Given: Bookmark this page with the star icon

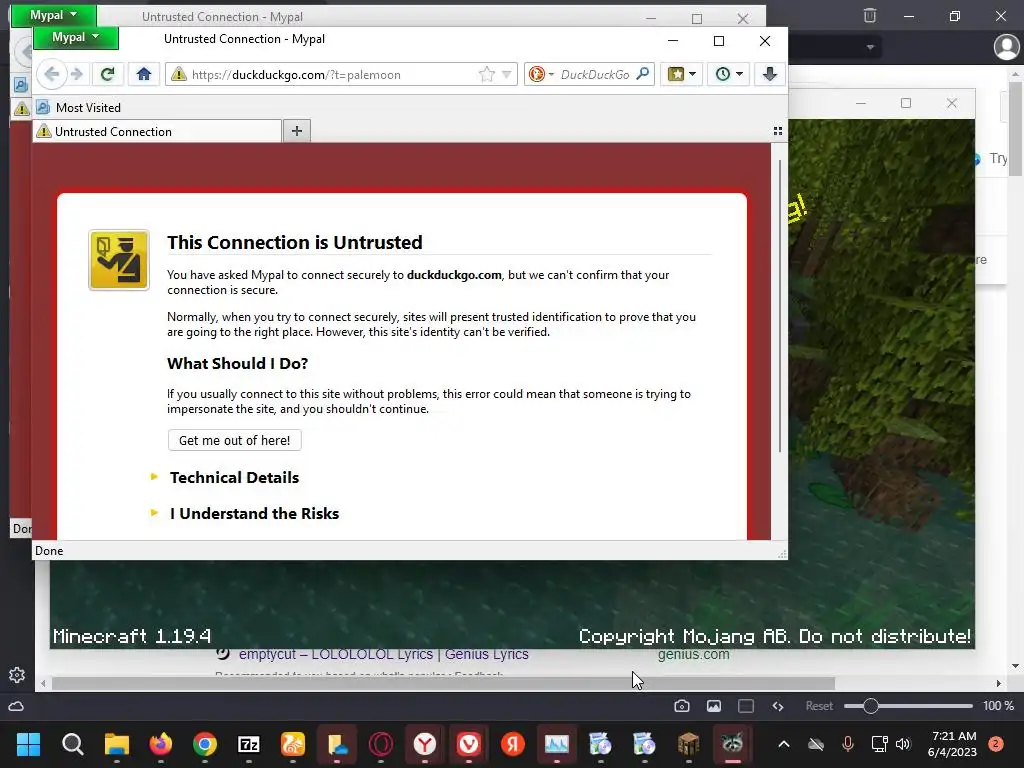Looking at the screenshot, I should point(487,74).
